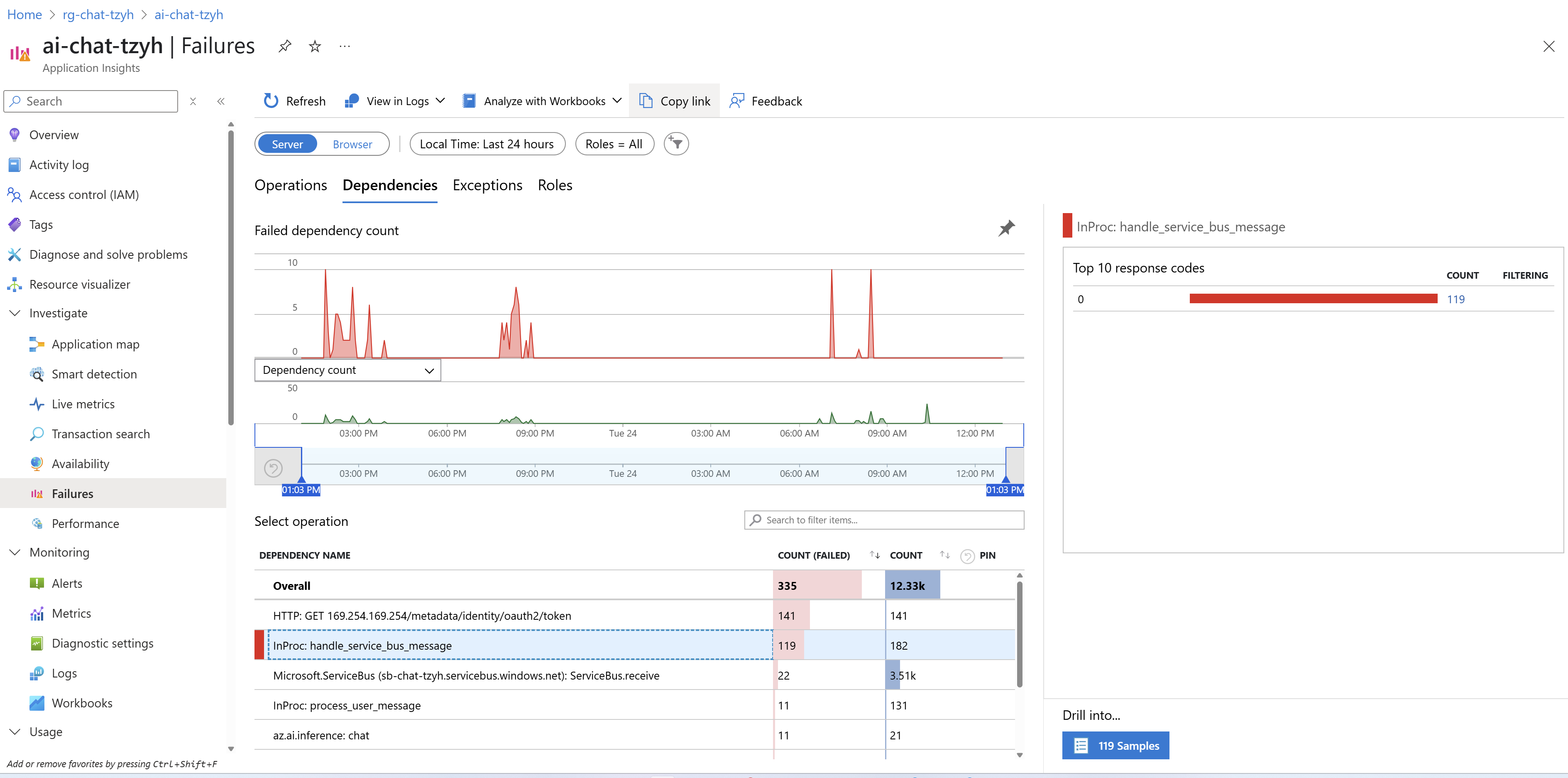Open the Tags page
The height and width of the screenshot is (778, 1568).
[x=41, y=224]
